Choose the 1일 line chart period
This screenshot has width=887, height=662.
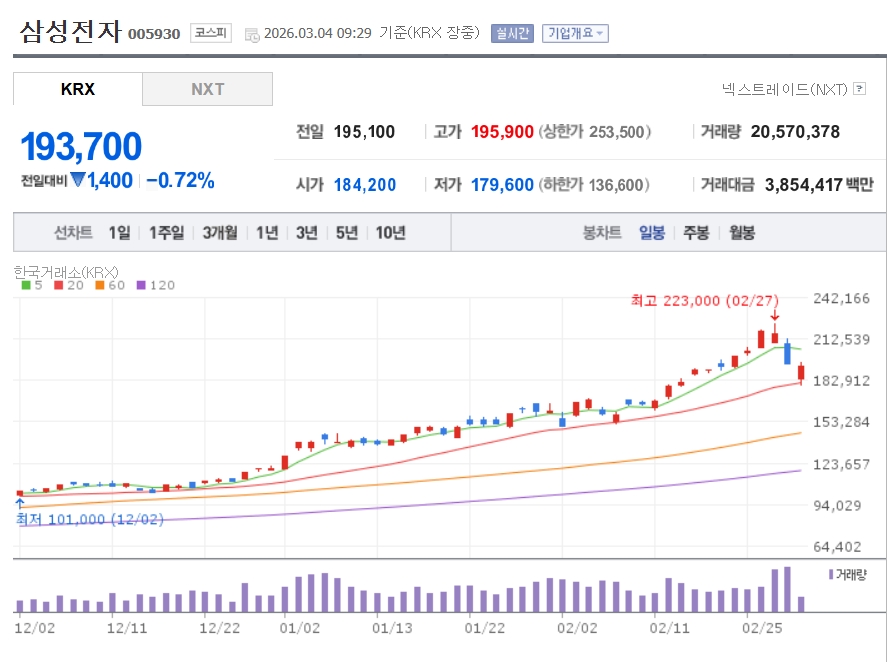coord(119,232)
